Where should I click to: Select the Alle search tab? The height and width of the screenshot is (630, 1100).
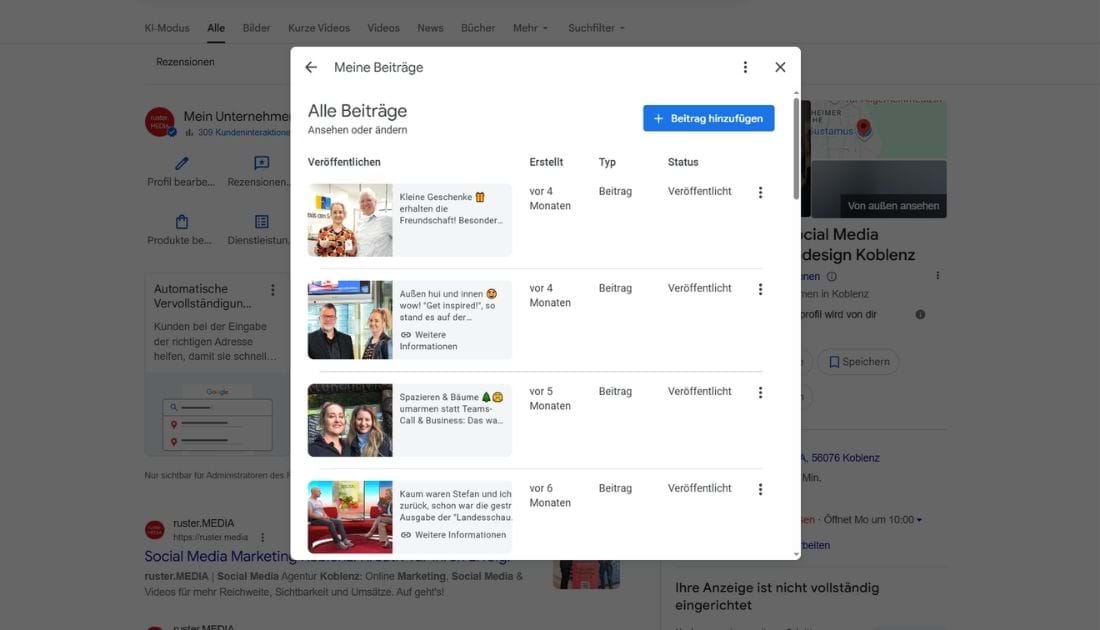[x=216, y=28]
